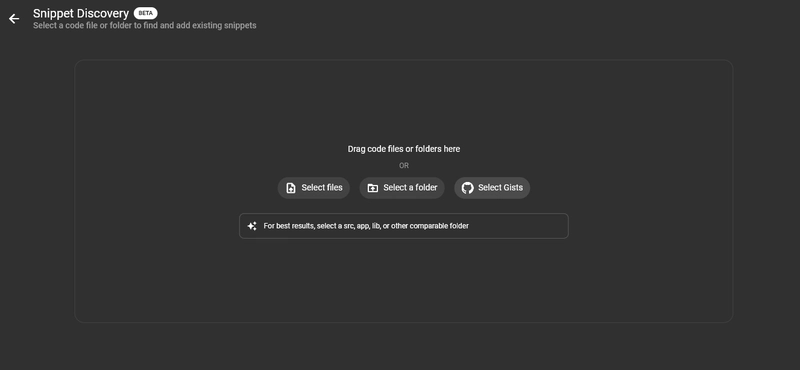Image resolution: width=800 pixels, height=370 pixels.
Task: Click the word 'src' in the tip
Action: [x=348, y=226]
